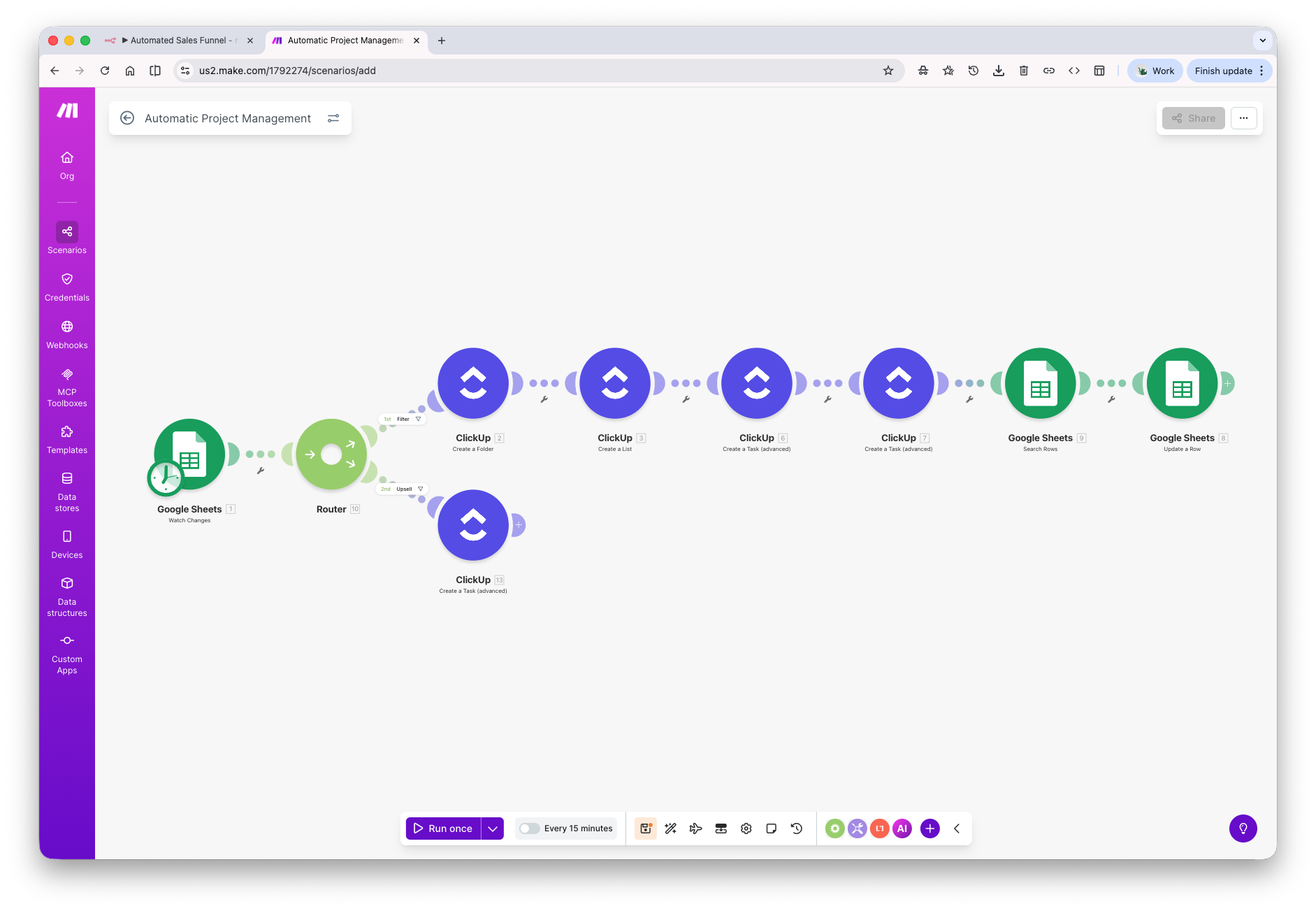This screenshot has height=911, width=1316.
Task: Open the Templates panel from the sidebar
Action: click(x=67, y=438)
